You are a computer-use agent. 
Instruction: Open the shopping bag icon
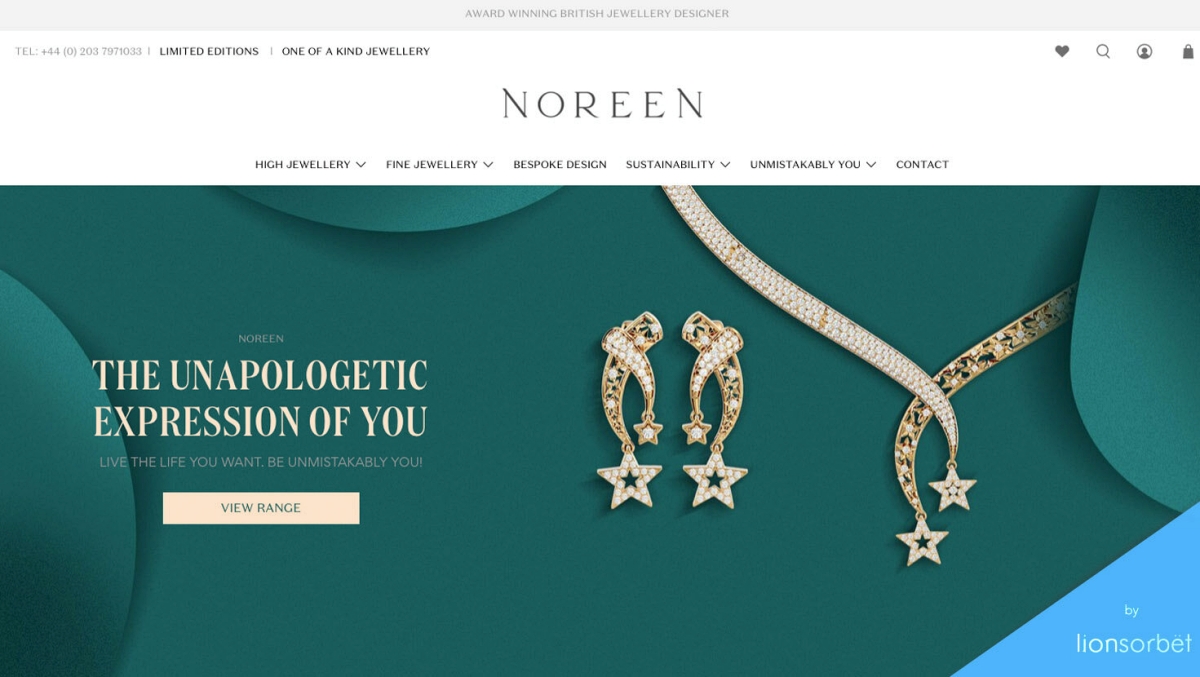[x=1188, y=51]
